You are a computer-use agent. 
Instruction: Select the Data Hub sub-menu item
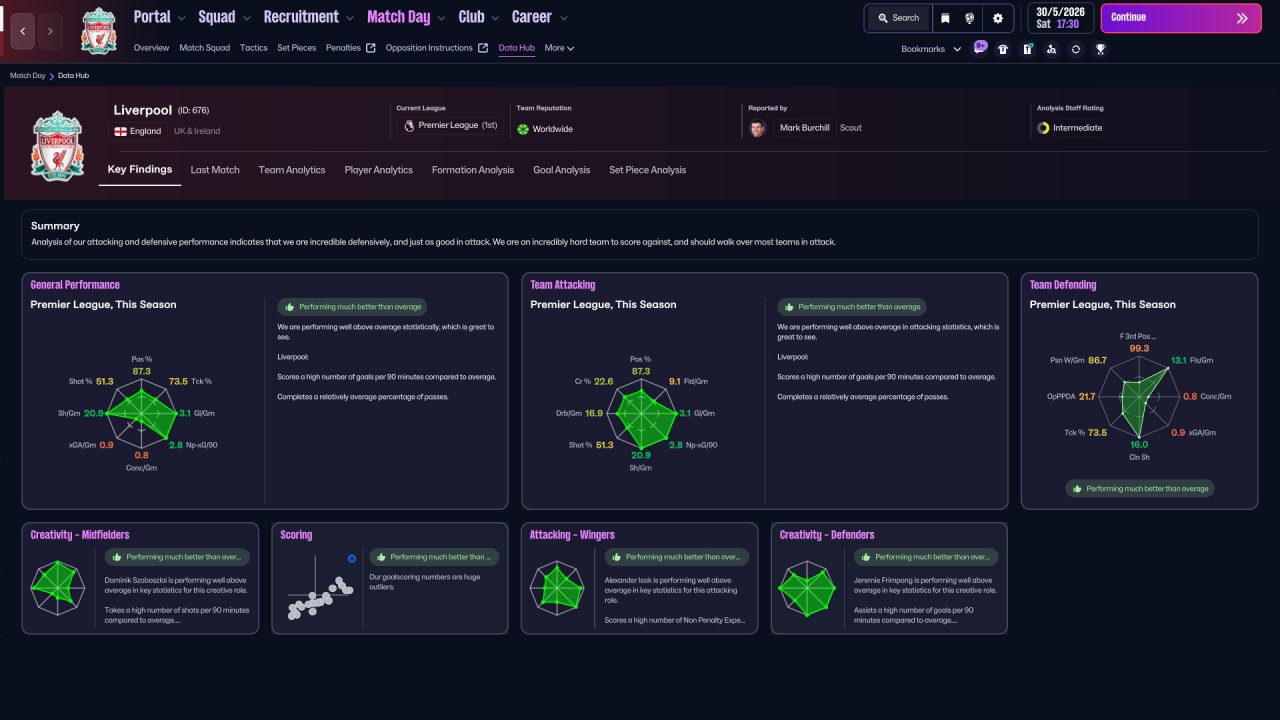(x=516, y=48)
